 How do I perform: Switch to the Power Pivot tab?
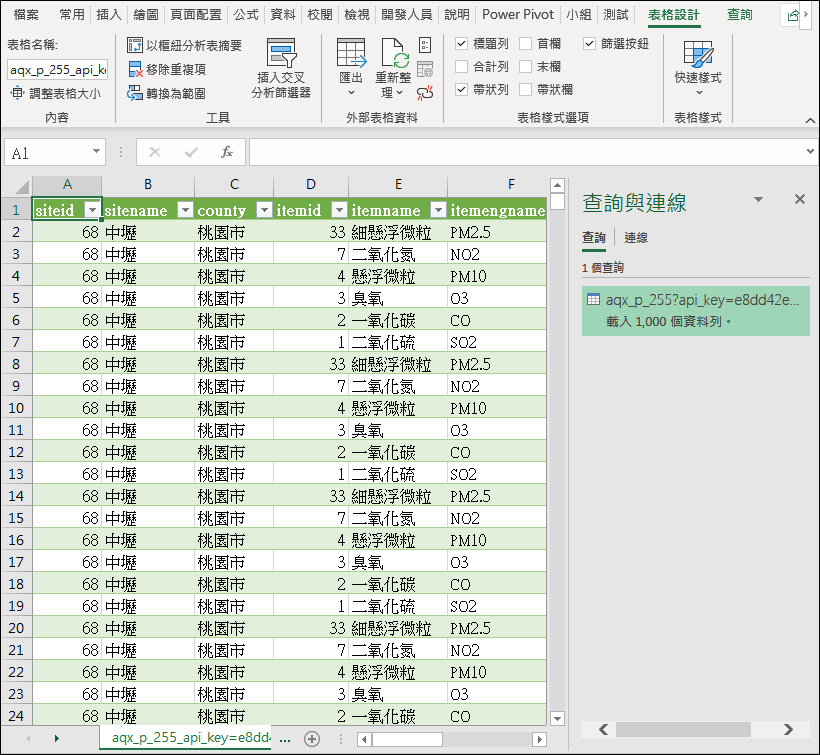tap(518, 15)
